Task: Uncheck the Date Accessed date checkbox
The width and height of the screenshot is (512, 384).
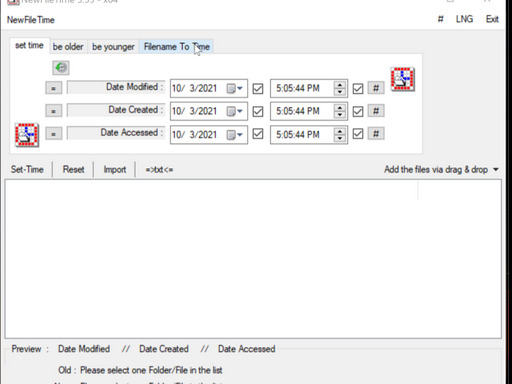Action: (258, 134)
